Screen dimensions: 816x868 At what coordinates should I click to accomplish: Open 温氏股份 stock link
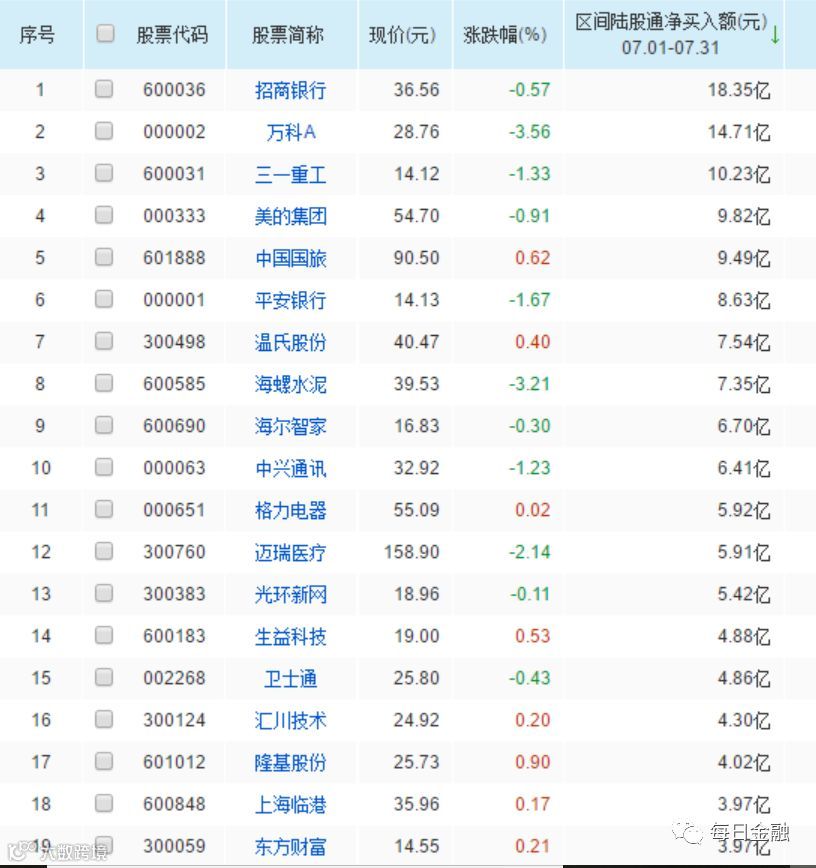coord(291,342)
